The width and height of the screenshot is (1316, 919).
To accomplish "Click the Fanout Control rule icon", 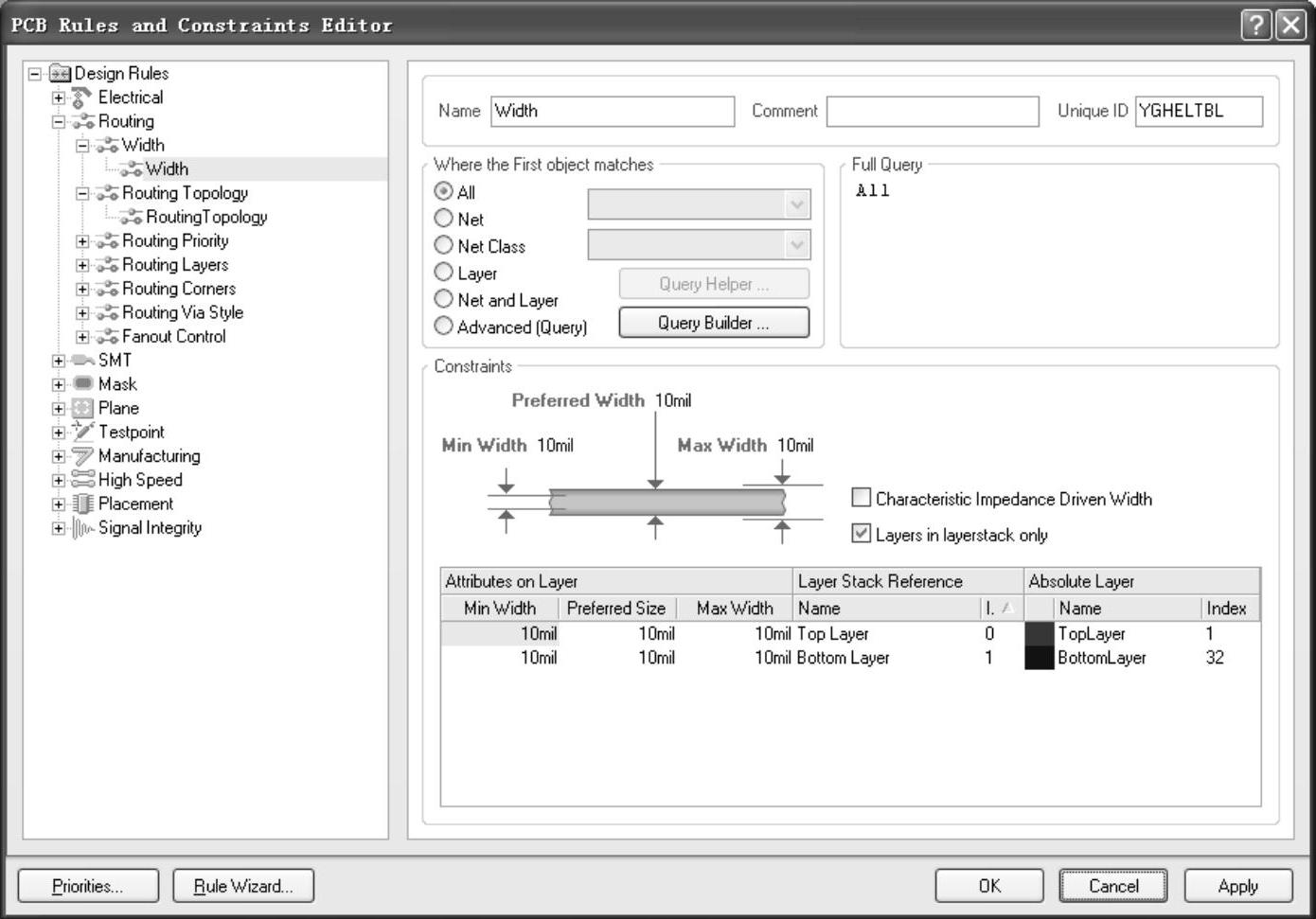I will pyautogui.click(x=107, y=336).
